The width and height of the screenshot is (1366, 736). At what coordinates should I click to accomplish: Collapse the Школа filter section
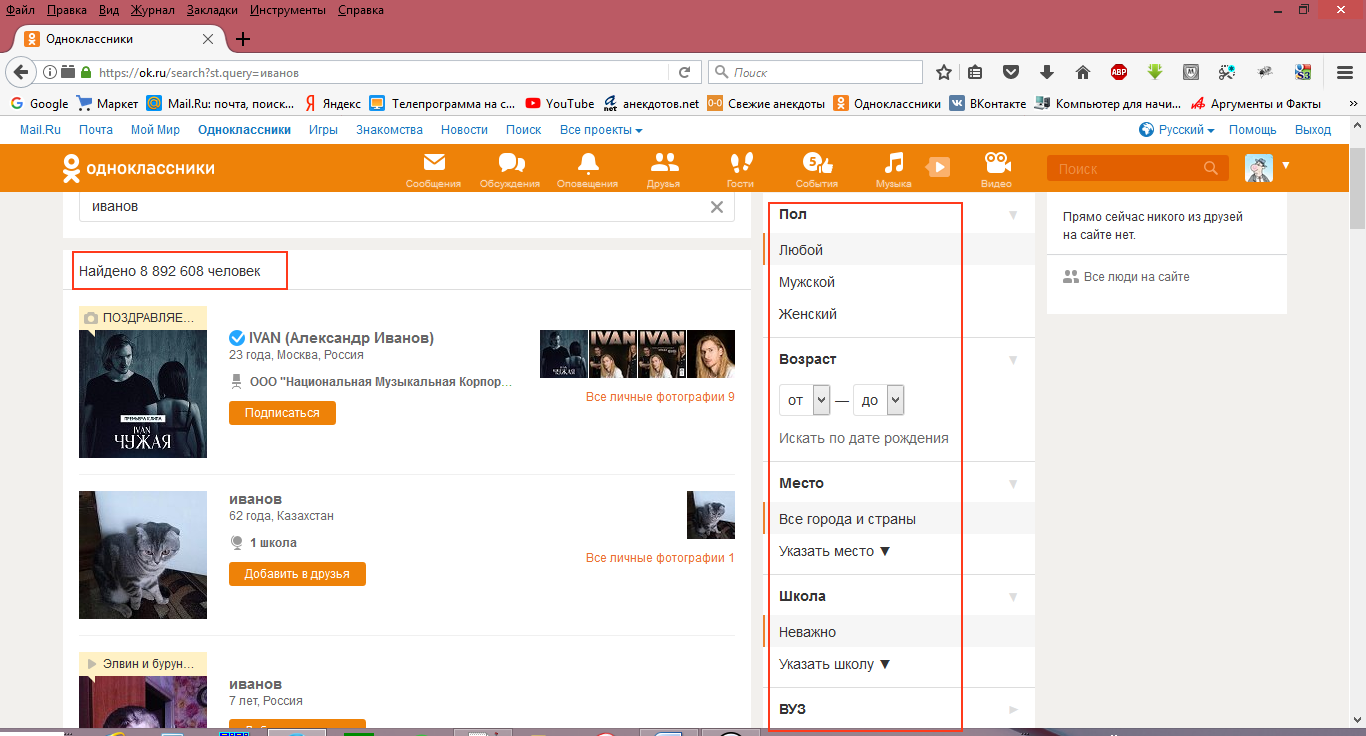[x=1012, y=597]
